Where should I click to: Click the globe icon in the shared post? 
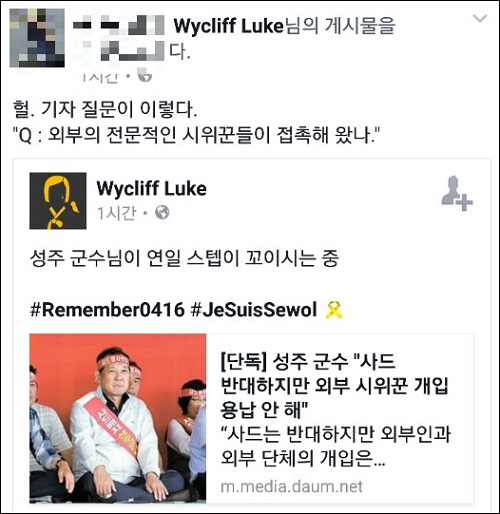(x=162, y=213)
